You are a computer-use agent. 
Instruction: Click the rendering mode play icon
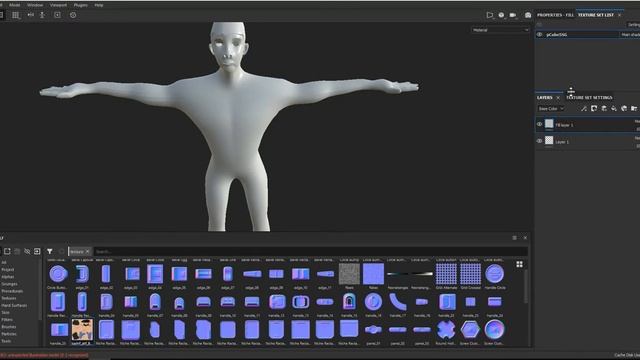489,15
